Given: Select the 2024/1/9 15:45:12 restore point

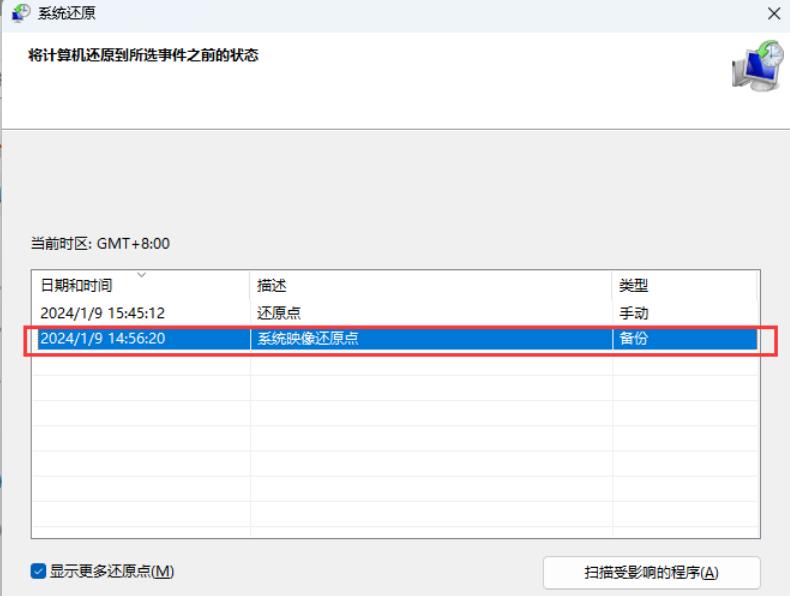Looking at the screenshot, I should tap(396, 313).
